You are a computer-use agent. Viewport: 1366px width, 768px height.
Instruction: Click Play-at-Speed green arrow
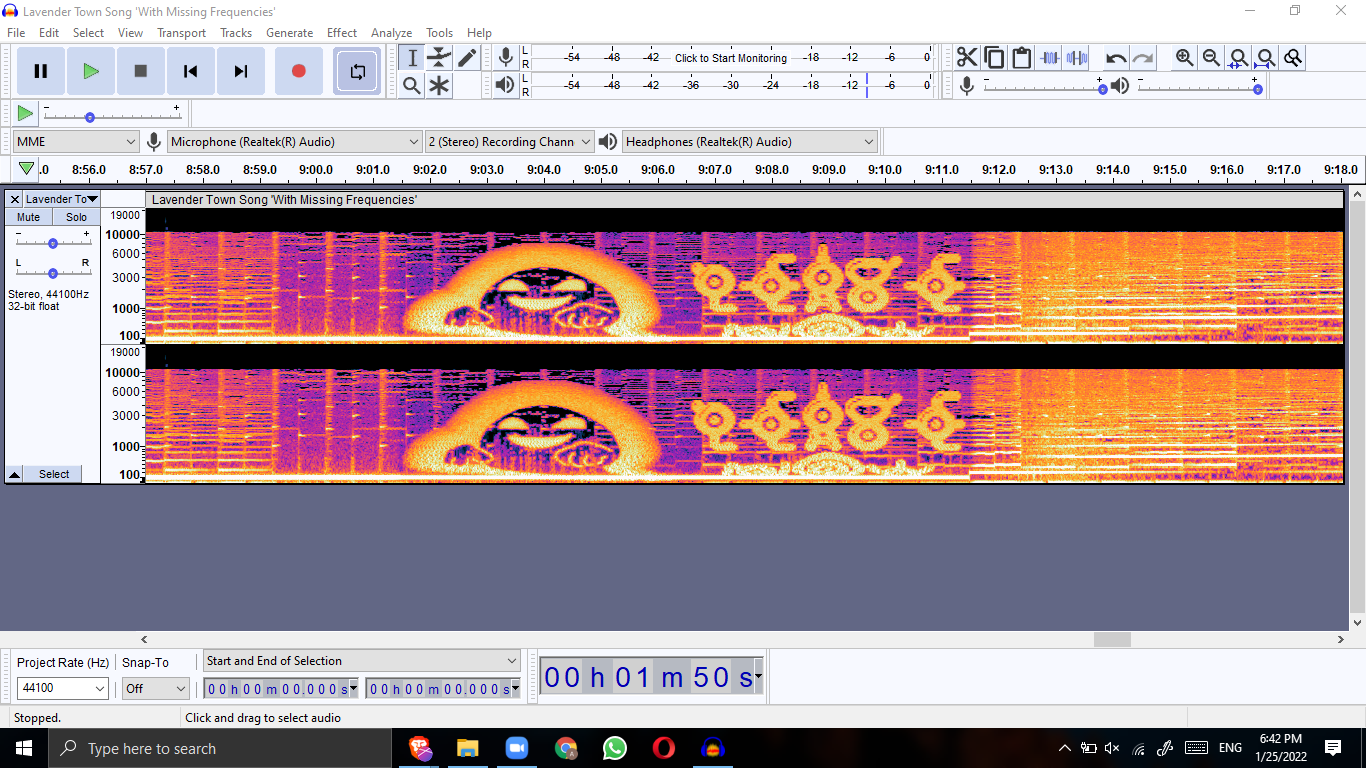(25, 113)
